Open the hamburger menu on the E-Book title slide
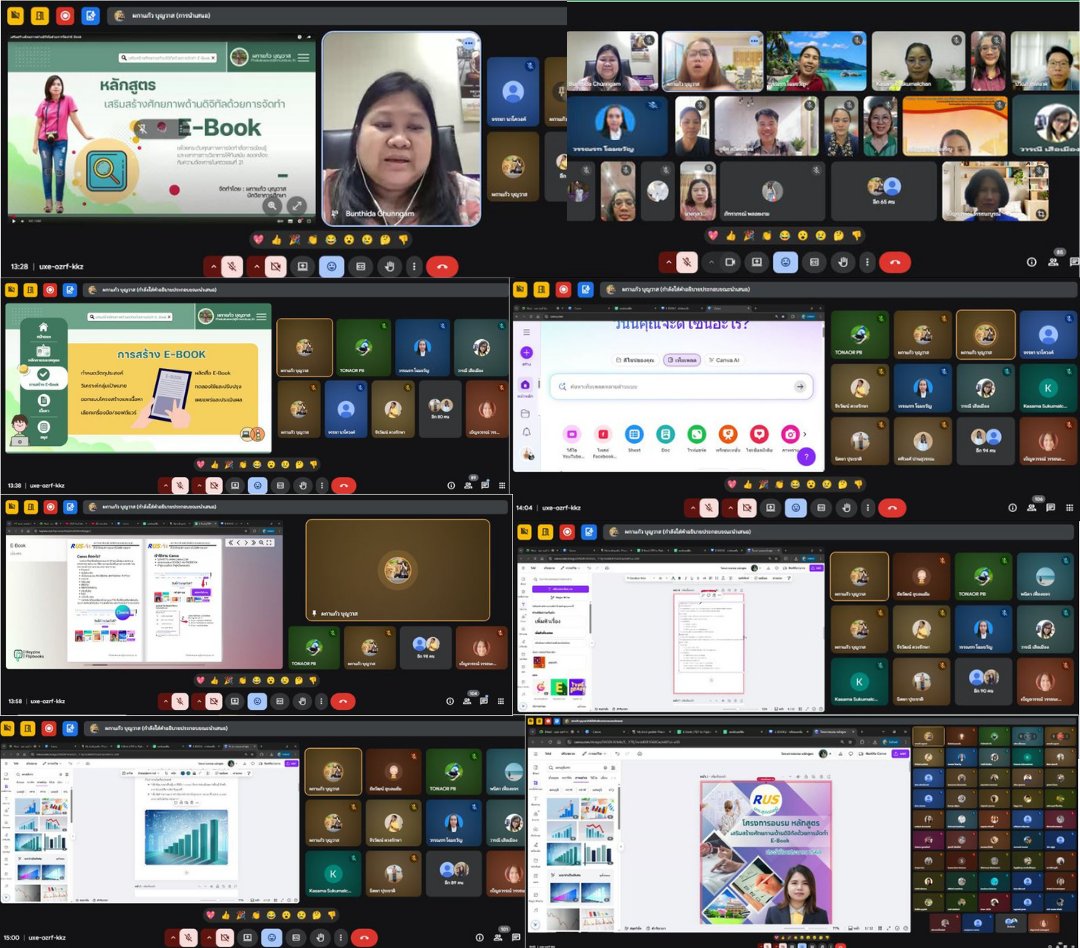Screen dimensions: 1080x948 coord(303,57)
